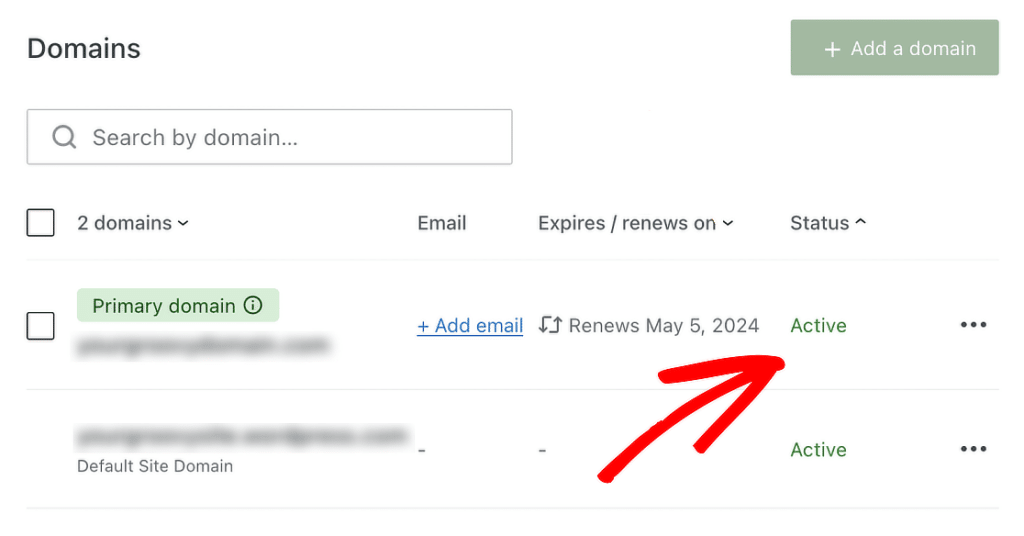Click the plus icon on Add a domain

pos(831,49)
